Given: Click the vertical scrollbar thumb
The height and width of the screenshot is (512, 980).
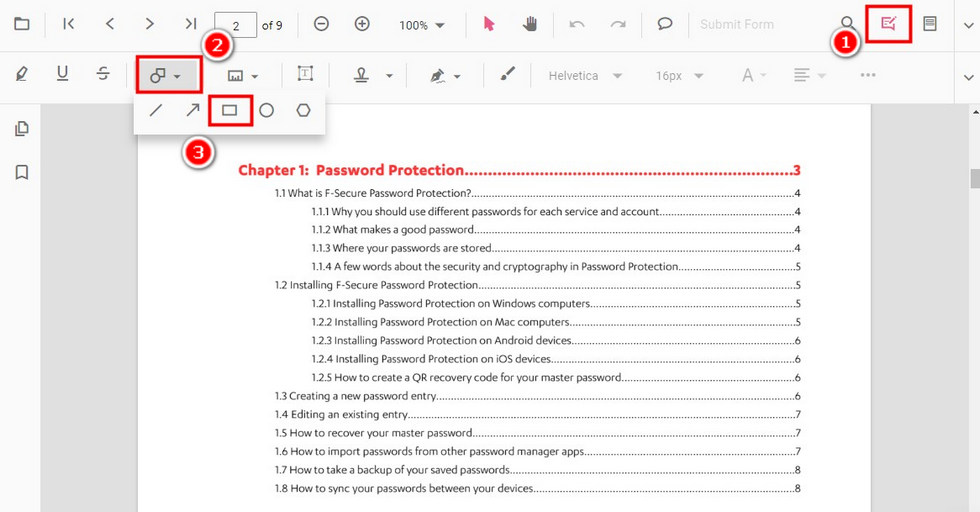Looking at the screenshot, I should 974,178.
